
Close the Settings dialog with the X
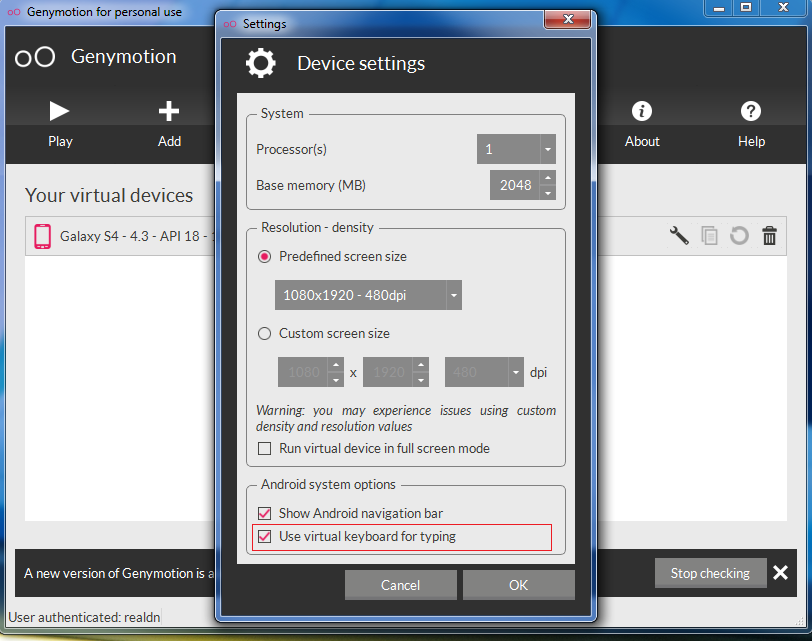pos(568,19)
